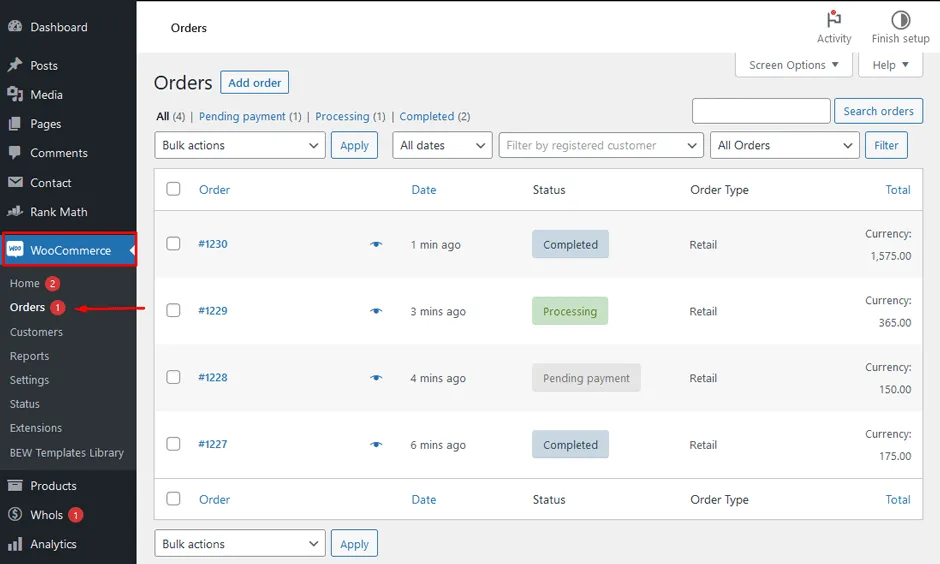Image resolution: width=940 pixels, height=564 pixels.
Task: Open the Reports submenu item
Action: point(29,356)
